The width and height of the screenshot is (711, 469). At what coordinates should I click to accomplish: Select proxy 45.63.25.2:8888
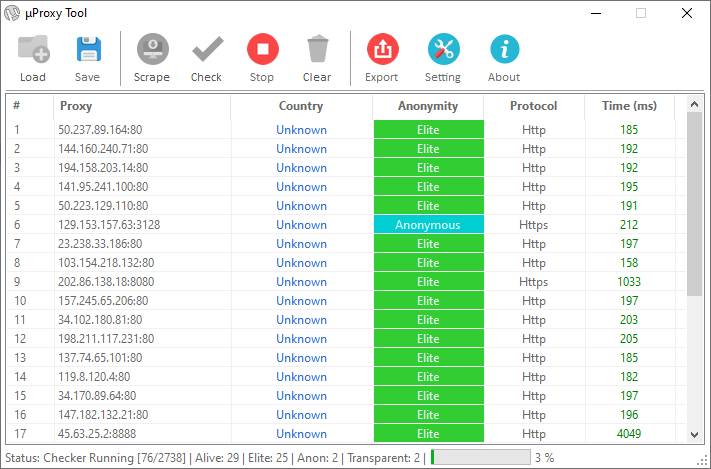pyautogui.click(x=97, y=435)
